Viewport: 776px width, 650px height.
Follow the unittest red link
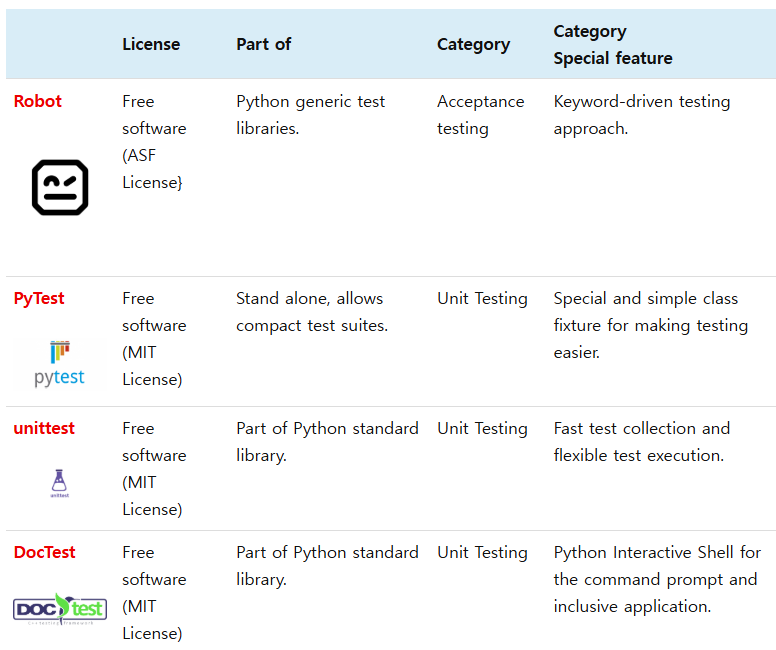tap(44, 428)
